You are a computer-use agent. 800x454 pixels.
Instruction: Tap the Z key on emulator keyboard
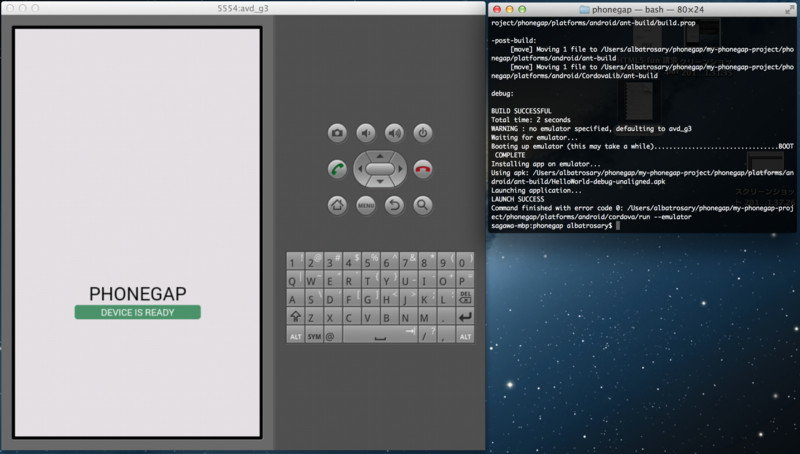click(314, 316)
